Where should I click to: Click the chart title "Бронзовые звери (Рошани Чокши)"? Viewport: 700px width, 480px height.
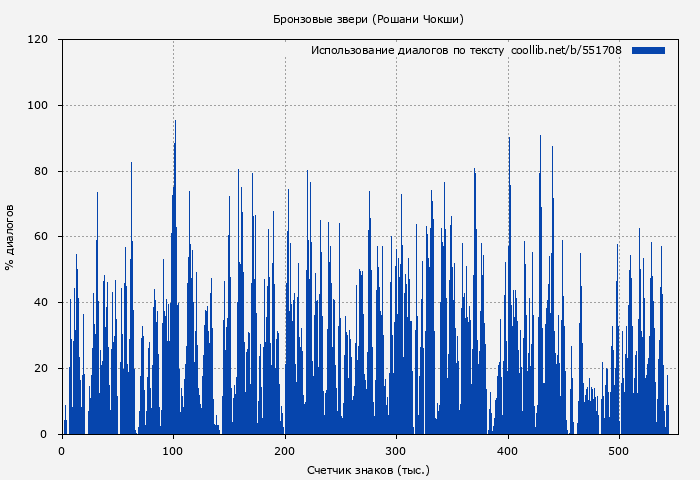368,19
